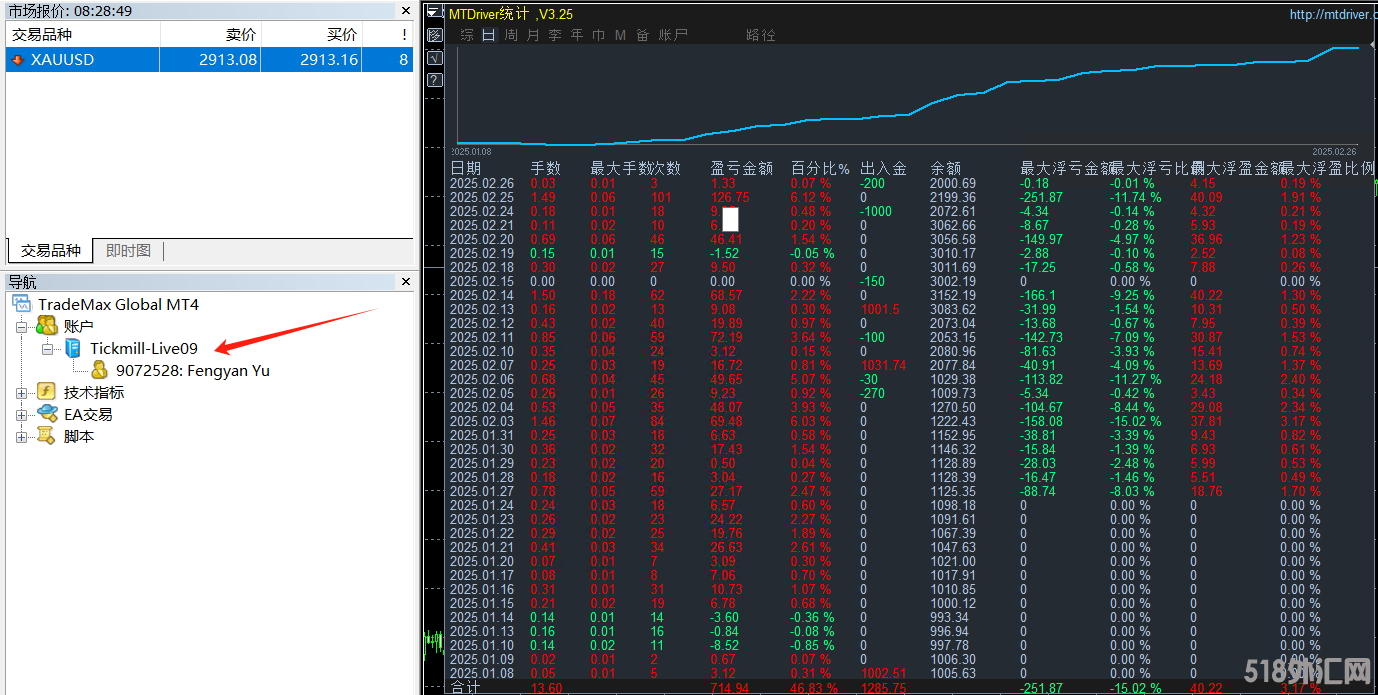
Task: Click the MTDriver统计 ,V3.25 title
Action: pyautogui.click(x=510, y=15)
